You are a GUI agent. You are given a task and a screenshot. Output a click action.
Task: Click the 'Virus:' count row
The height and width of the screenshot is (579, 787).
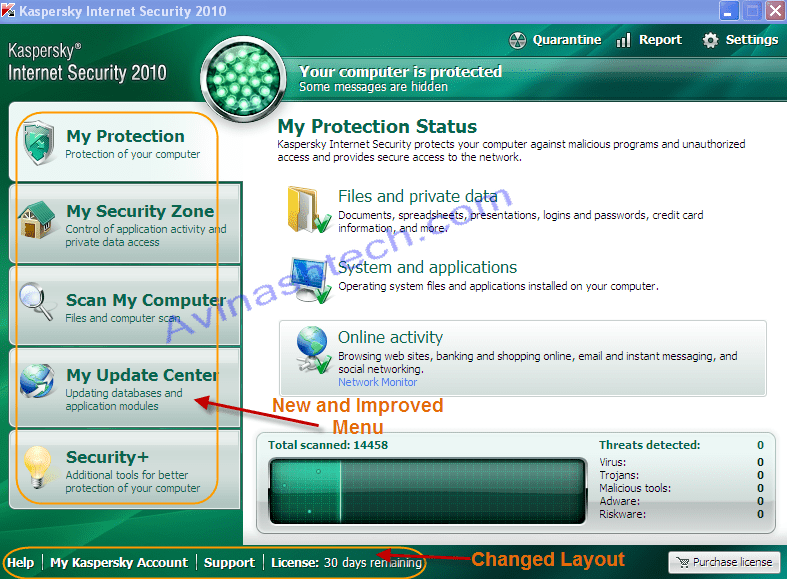(x=682, y=462)
